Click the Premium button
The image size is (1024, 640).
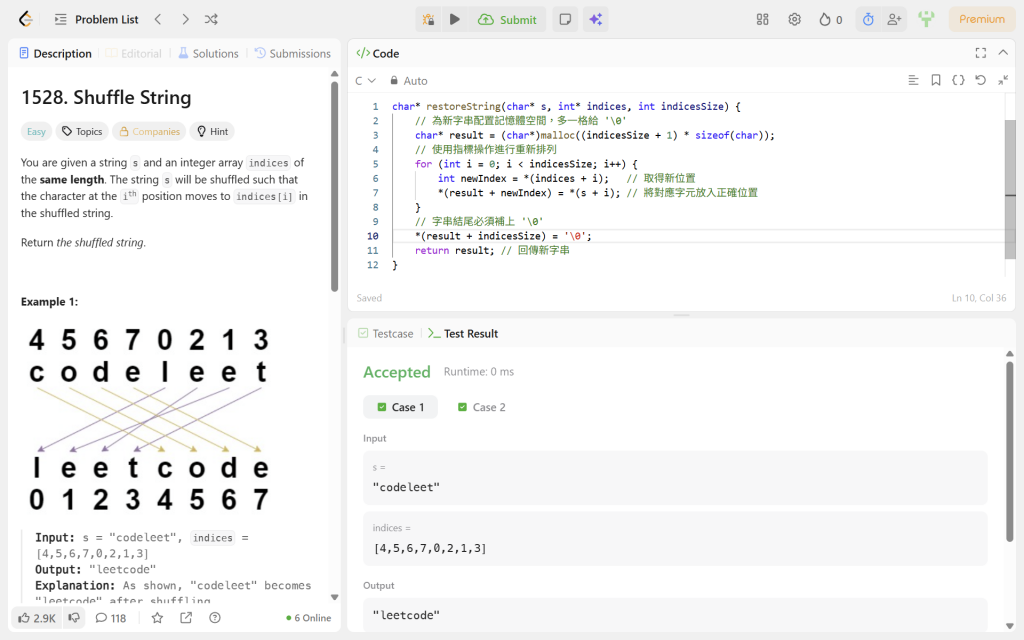click(x=982, y=19)
